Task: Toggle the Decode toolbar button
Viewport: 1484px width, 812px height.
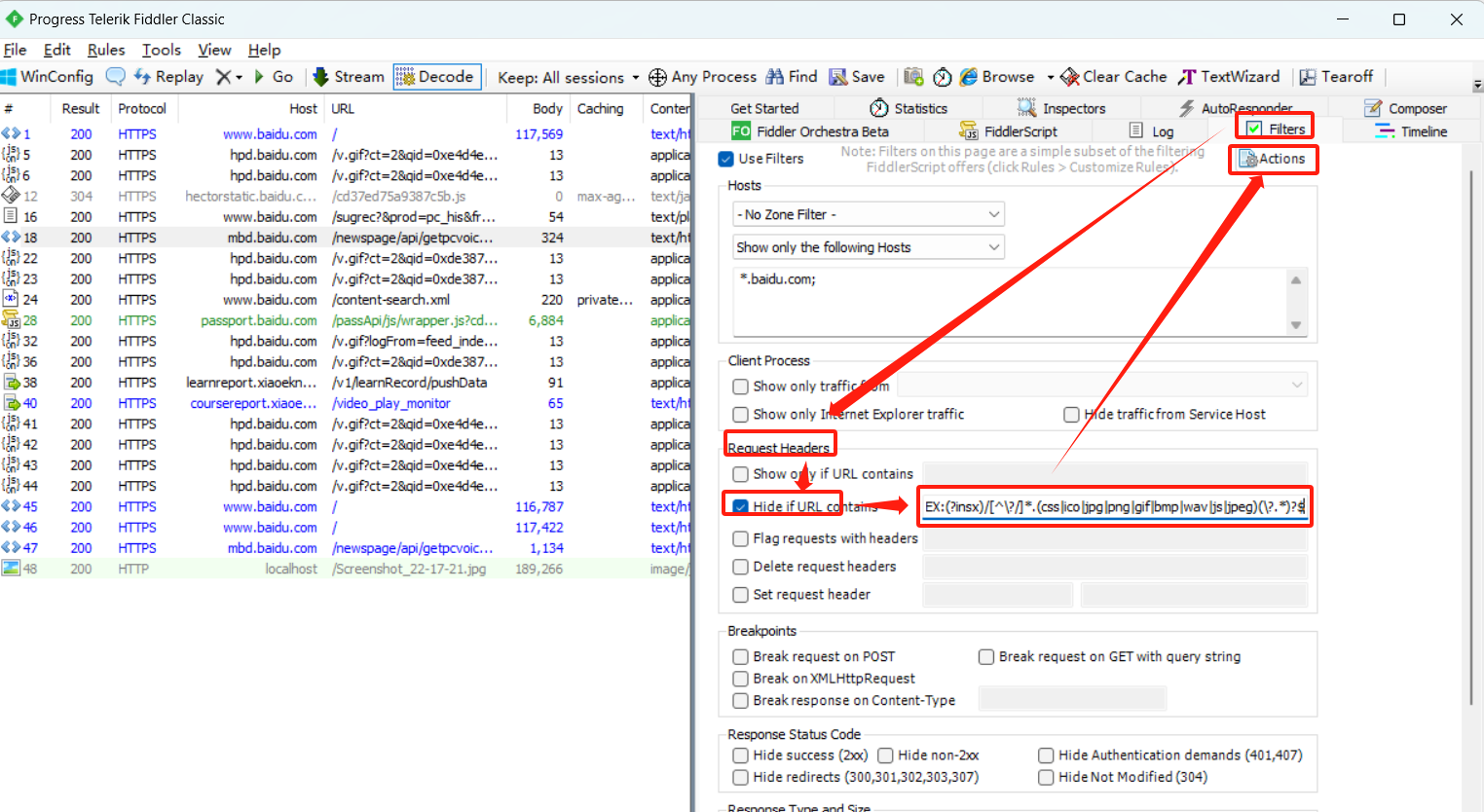Action: (437, 77)
